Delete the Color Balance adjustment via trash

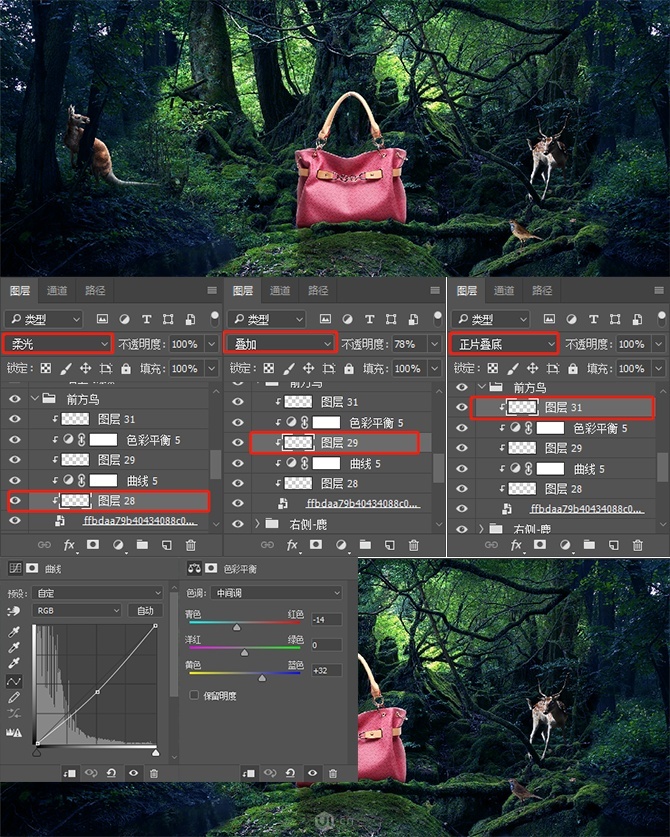tap(333, 773)
